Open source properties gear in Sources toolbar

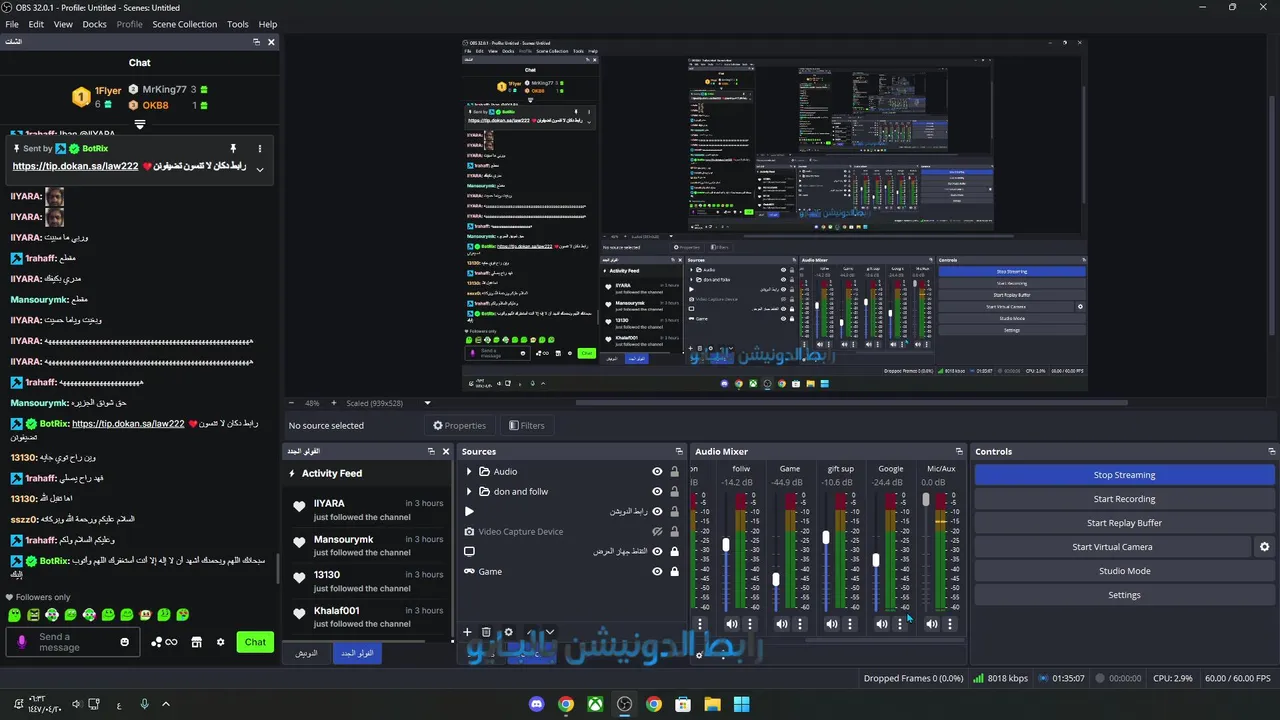pyautogui.click(x=508, y=632)
